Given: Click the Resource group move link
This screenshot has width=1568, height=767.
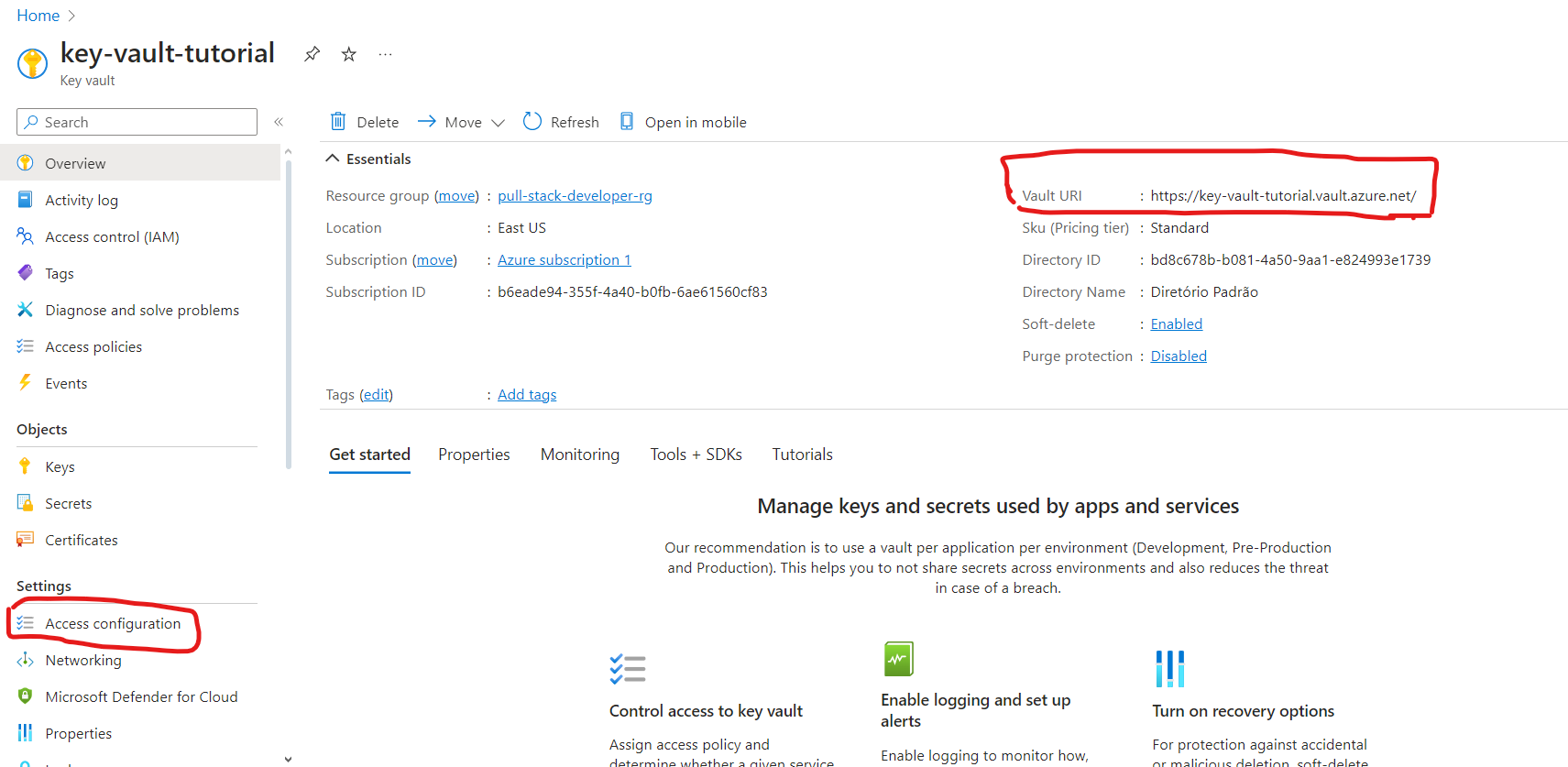Looking at the screenshot, I should [x=456, y=196].
